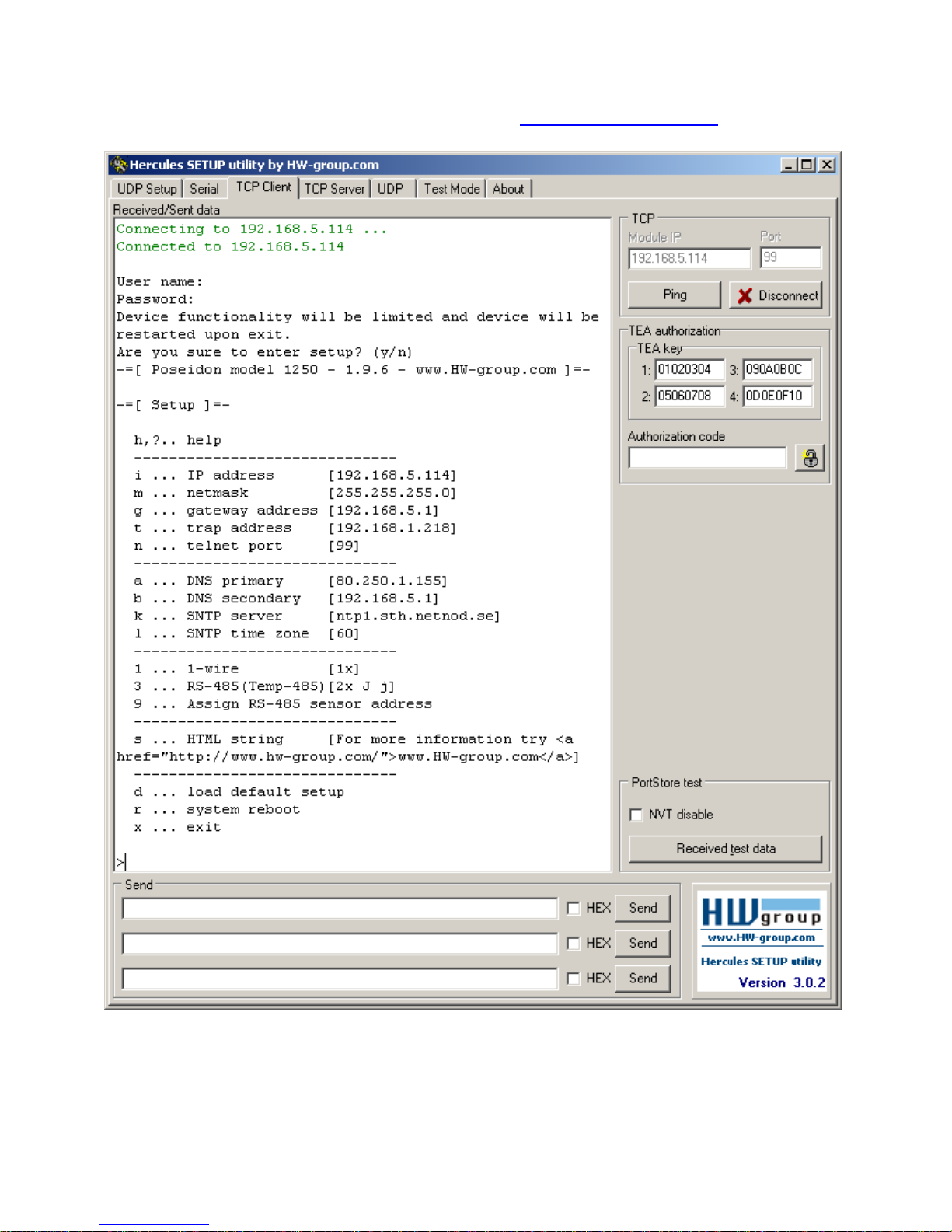The height and width of the screenshot is (1232, 952).
Task: Enable HEX for the second send line
Action: 574,943
